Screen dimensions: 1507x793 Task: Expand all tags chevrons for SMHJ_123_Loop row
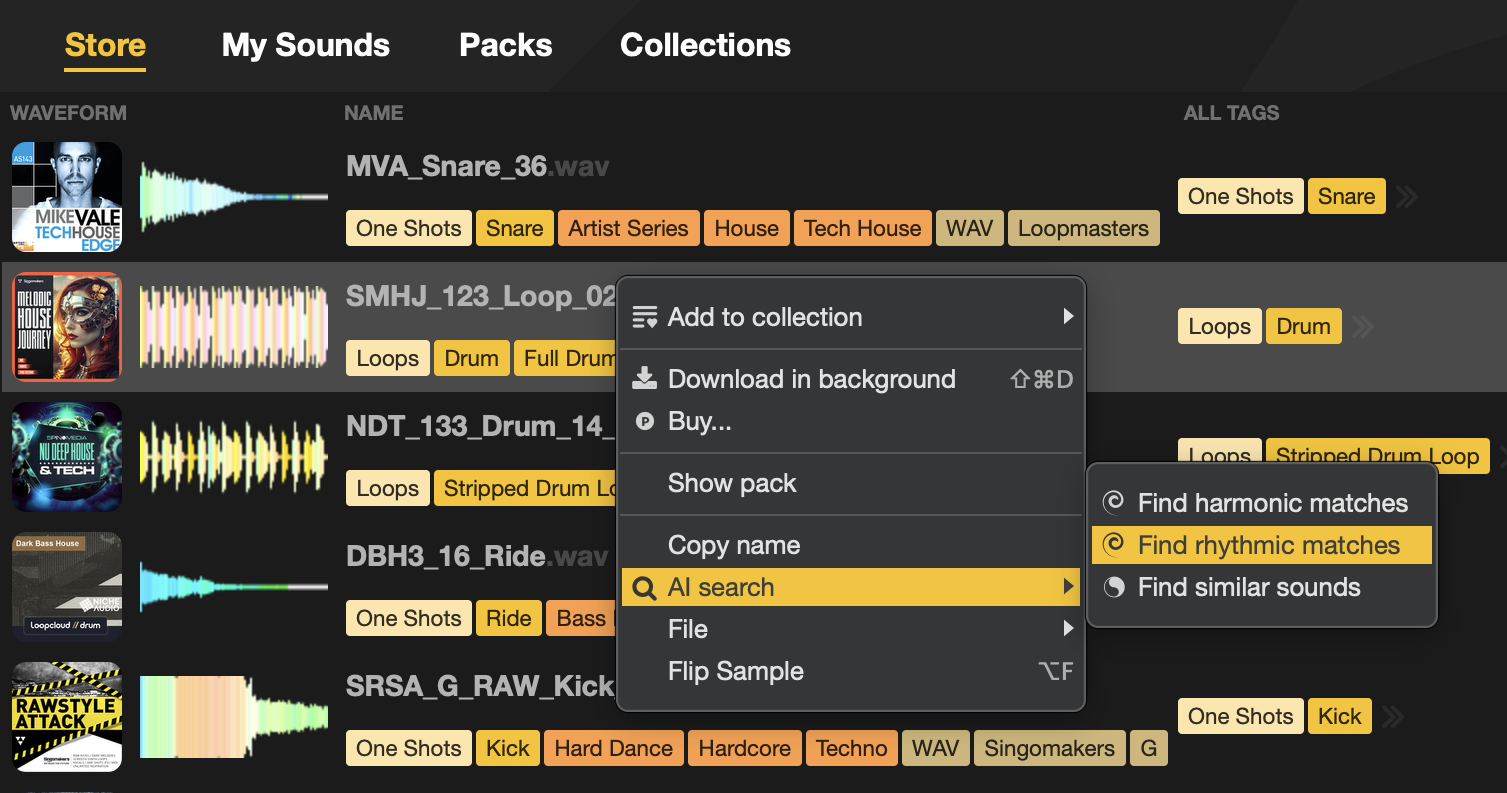1362,327
